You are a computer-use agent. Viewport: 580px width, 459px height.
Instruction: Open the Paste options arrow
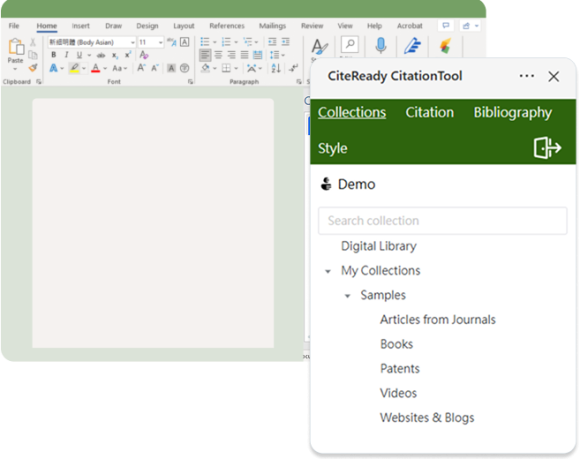[x=15, y=69]
